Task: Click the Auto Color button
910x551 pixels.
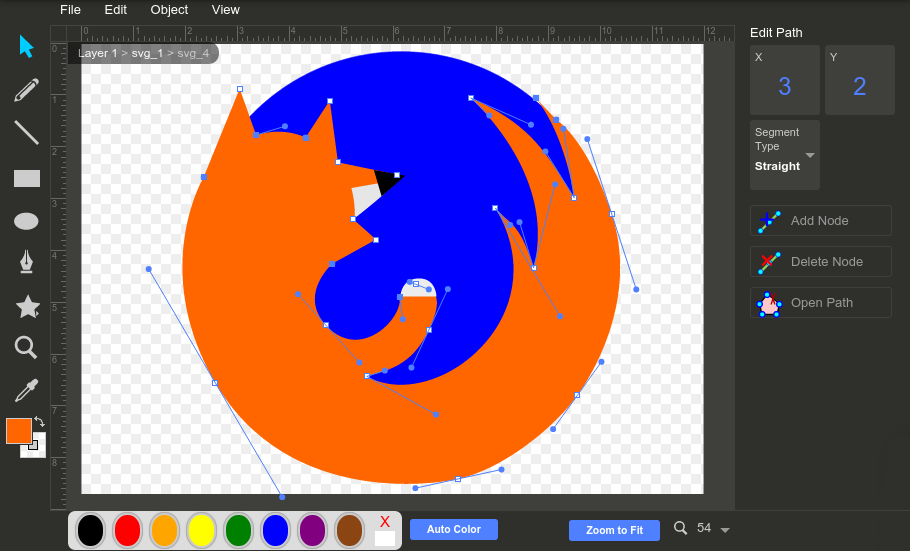Action: [x=454, y=530]
